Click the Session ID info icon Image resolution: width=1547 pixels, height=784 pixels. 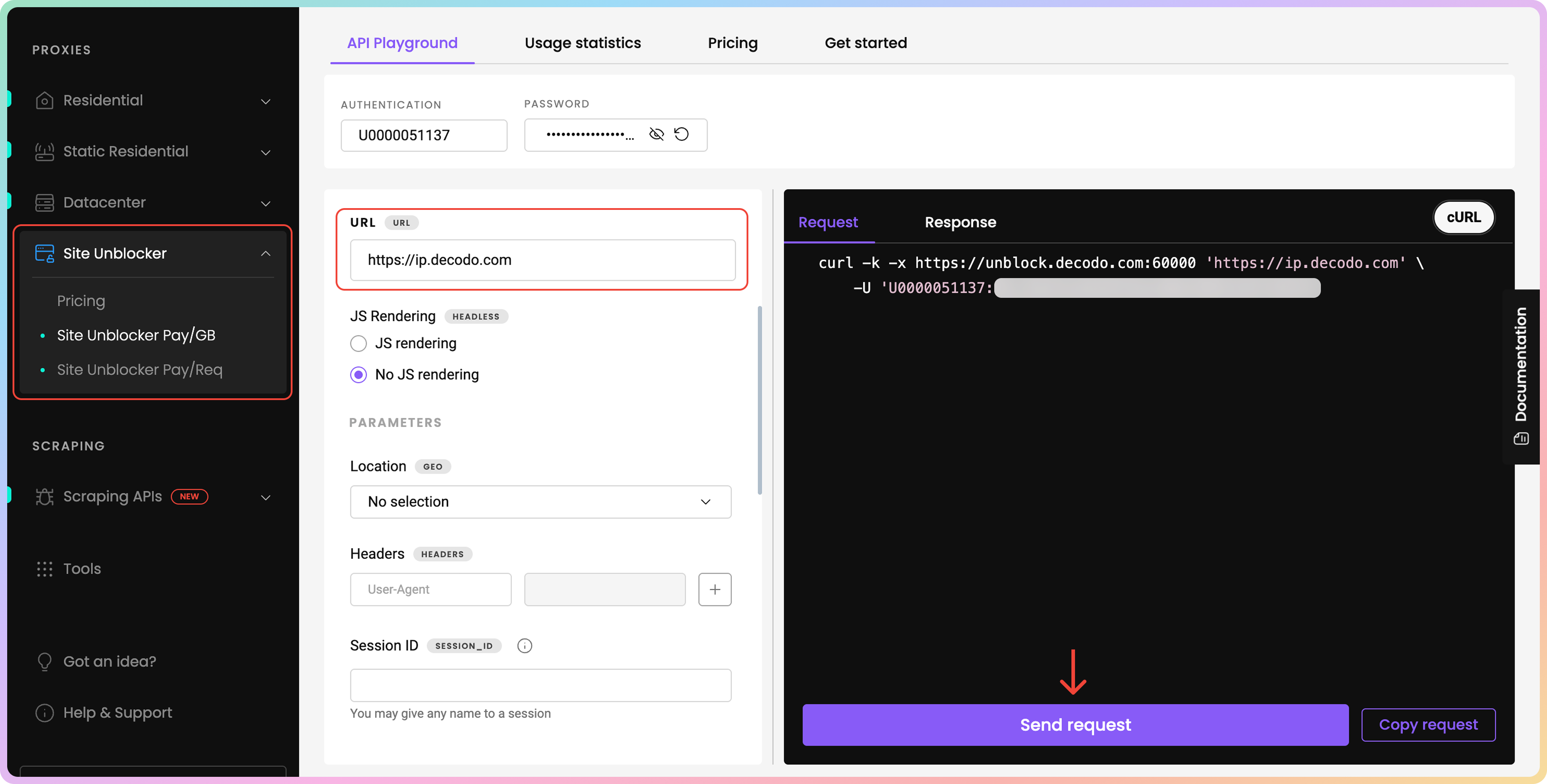pos(524,646)
